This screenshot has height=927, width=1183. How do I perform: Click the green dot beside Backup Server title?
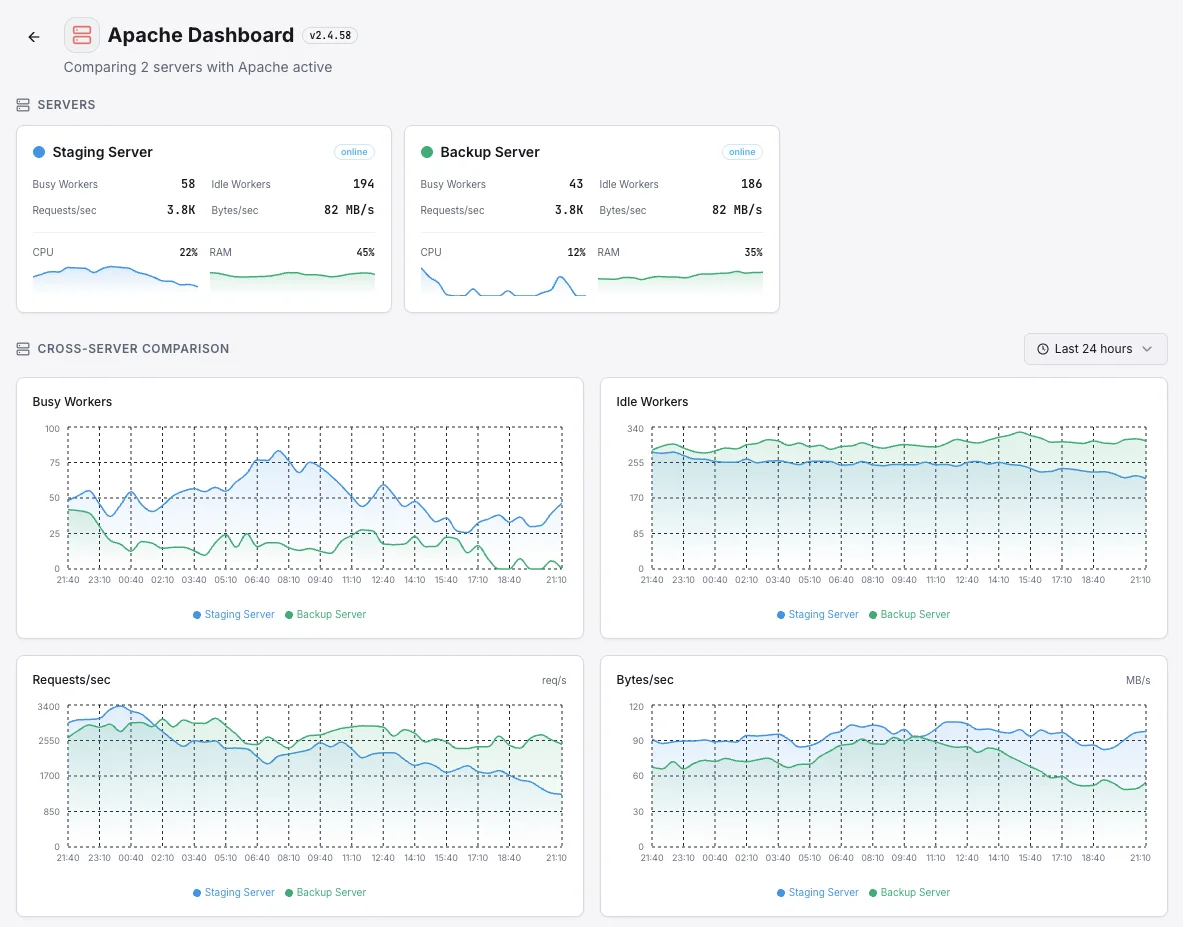coord(427,152)
